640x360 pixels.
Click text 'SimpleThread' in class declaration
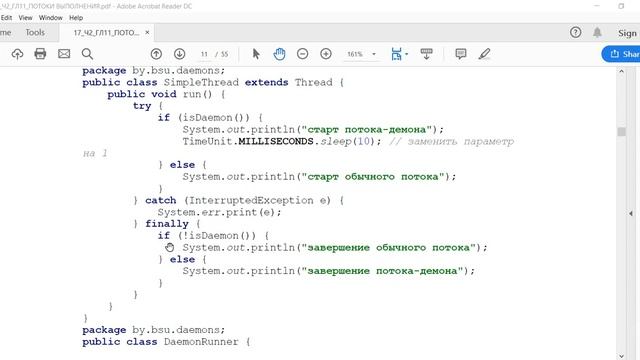pyautogui.click(x=201, y=82)
